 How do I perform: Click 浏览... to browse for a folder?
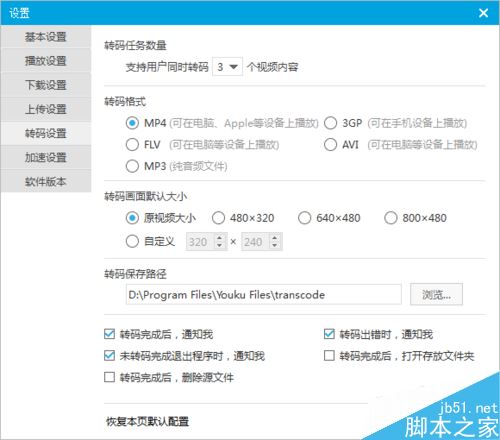tap(436, 294)
